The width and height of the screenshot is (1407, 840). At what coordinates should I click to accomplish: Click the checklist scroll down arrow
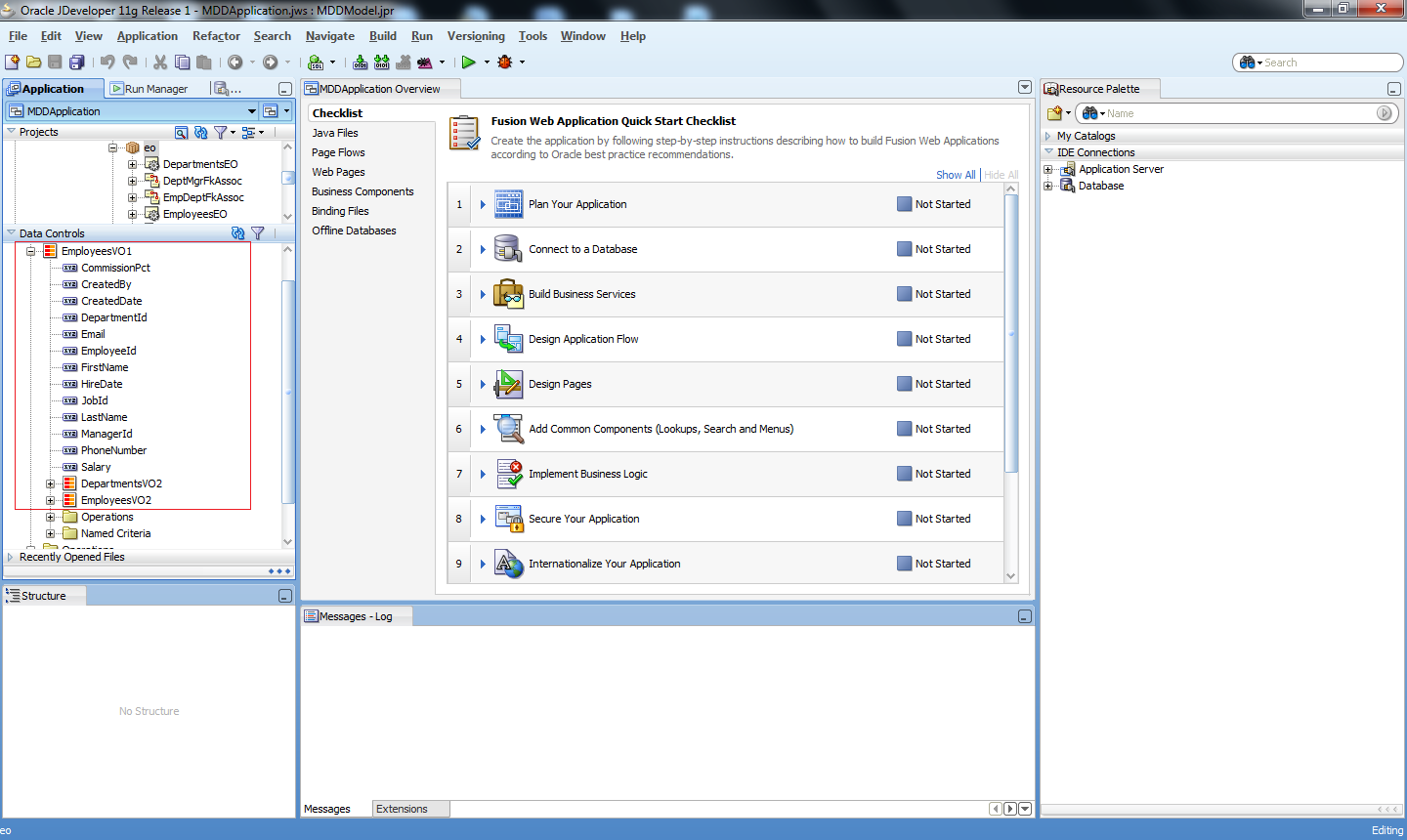click(1011, 576)
